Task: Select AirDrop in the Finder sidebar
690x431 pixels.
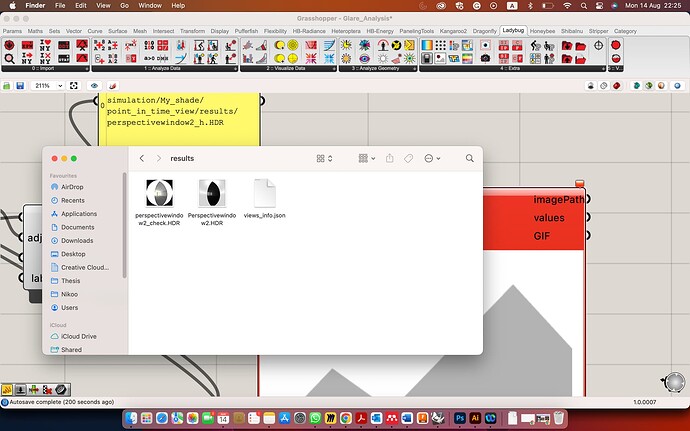Action: pos(72,187)
